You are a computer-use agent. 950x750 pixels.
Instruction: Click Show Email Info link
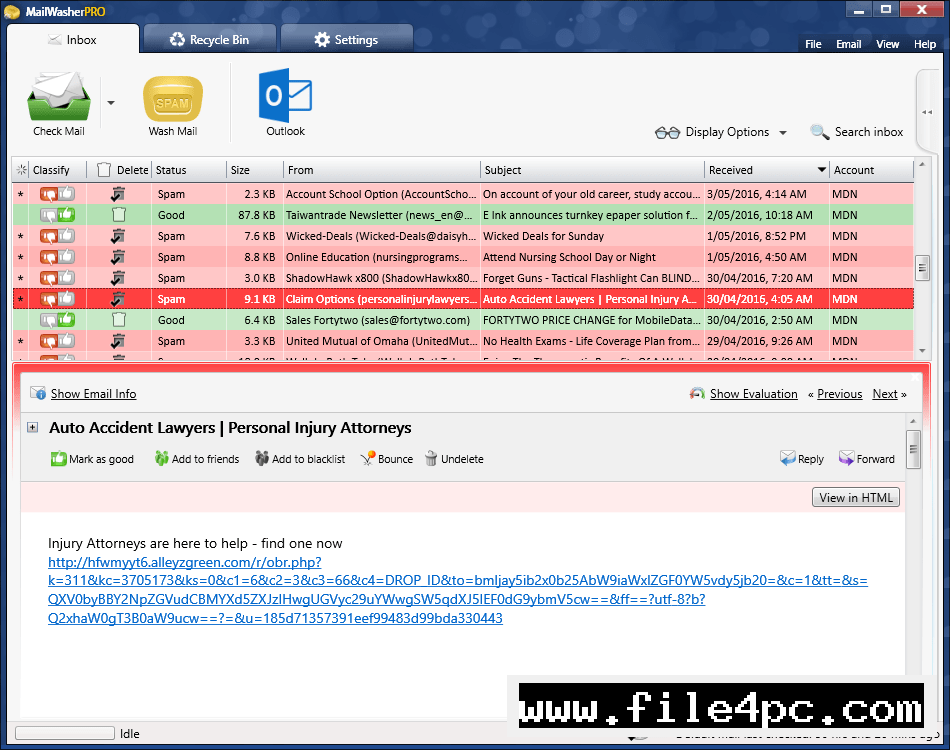93,394
